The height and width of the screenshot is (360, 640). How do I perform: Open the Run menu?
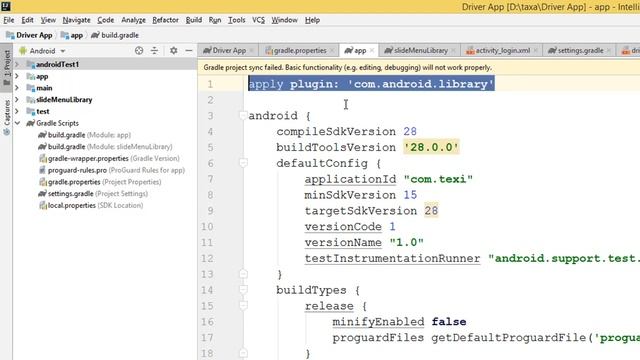pyautogui.click(x=215, y=20)
